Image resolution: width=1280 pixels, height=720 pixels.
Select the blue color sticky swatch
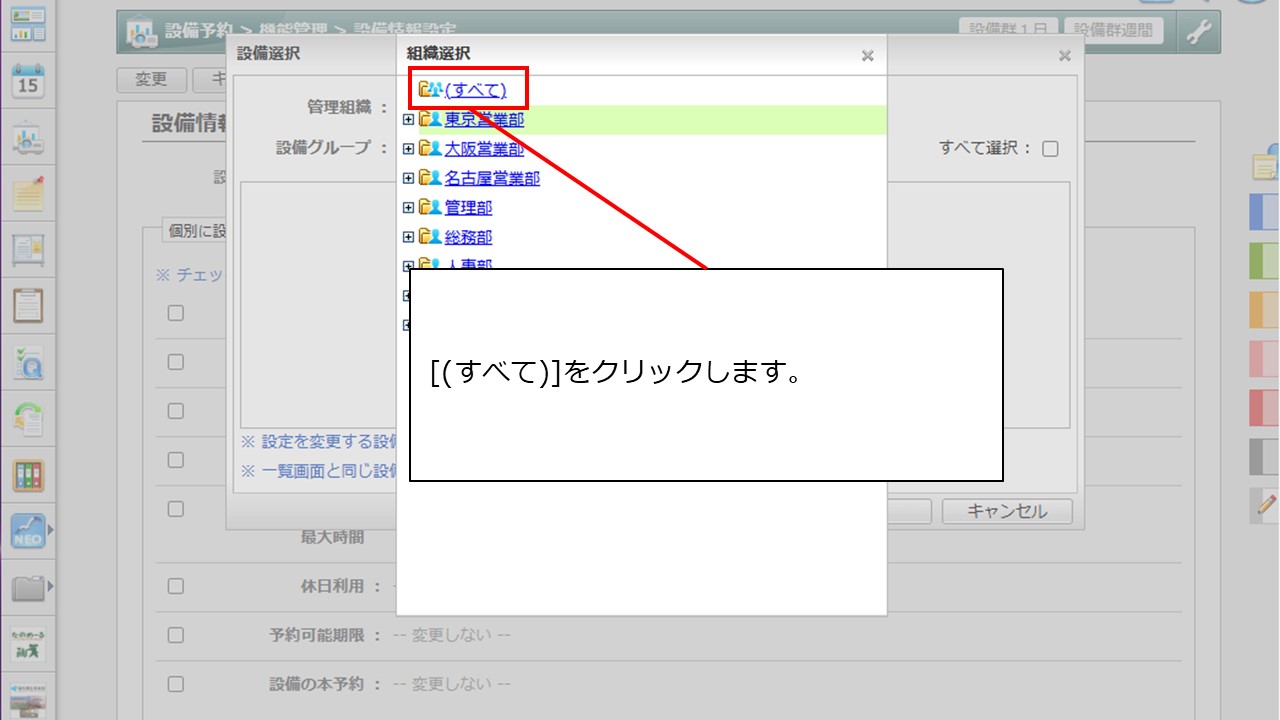tap(1264, 212)
